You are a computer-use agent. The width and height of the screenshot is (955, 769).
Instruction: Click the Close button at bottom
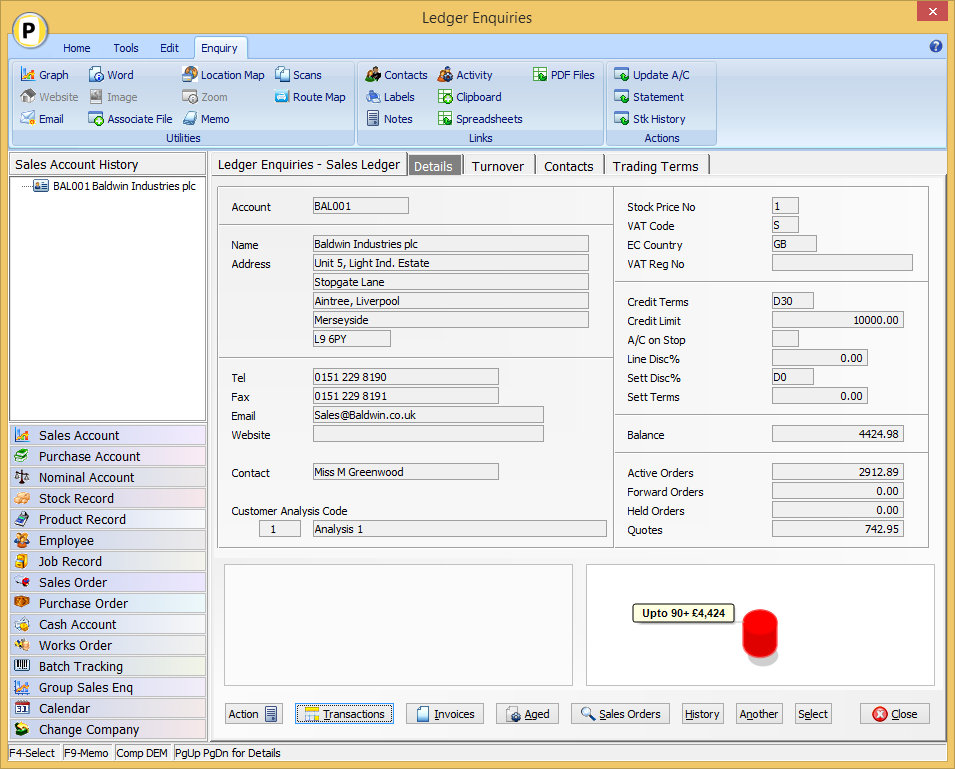tap(895, 714)
